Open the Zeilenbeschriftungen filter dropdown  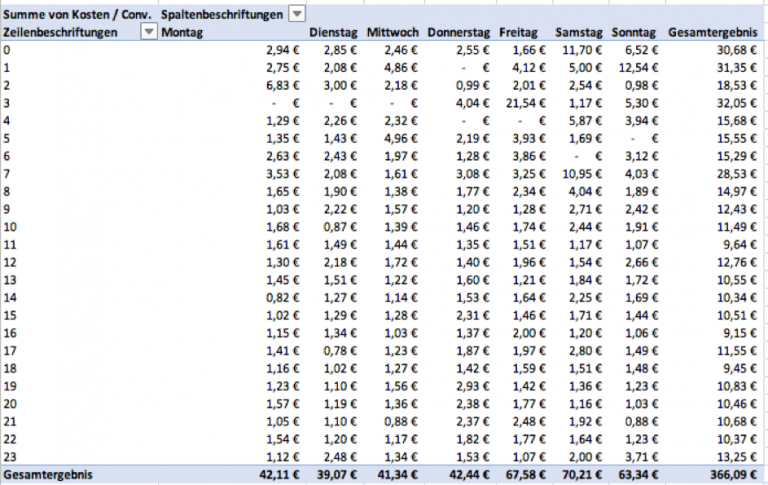[148, 32]
